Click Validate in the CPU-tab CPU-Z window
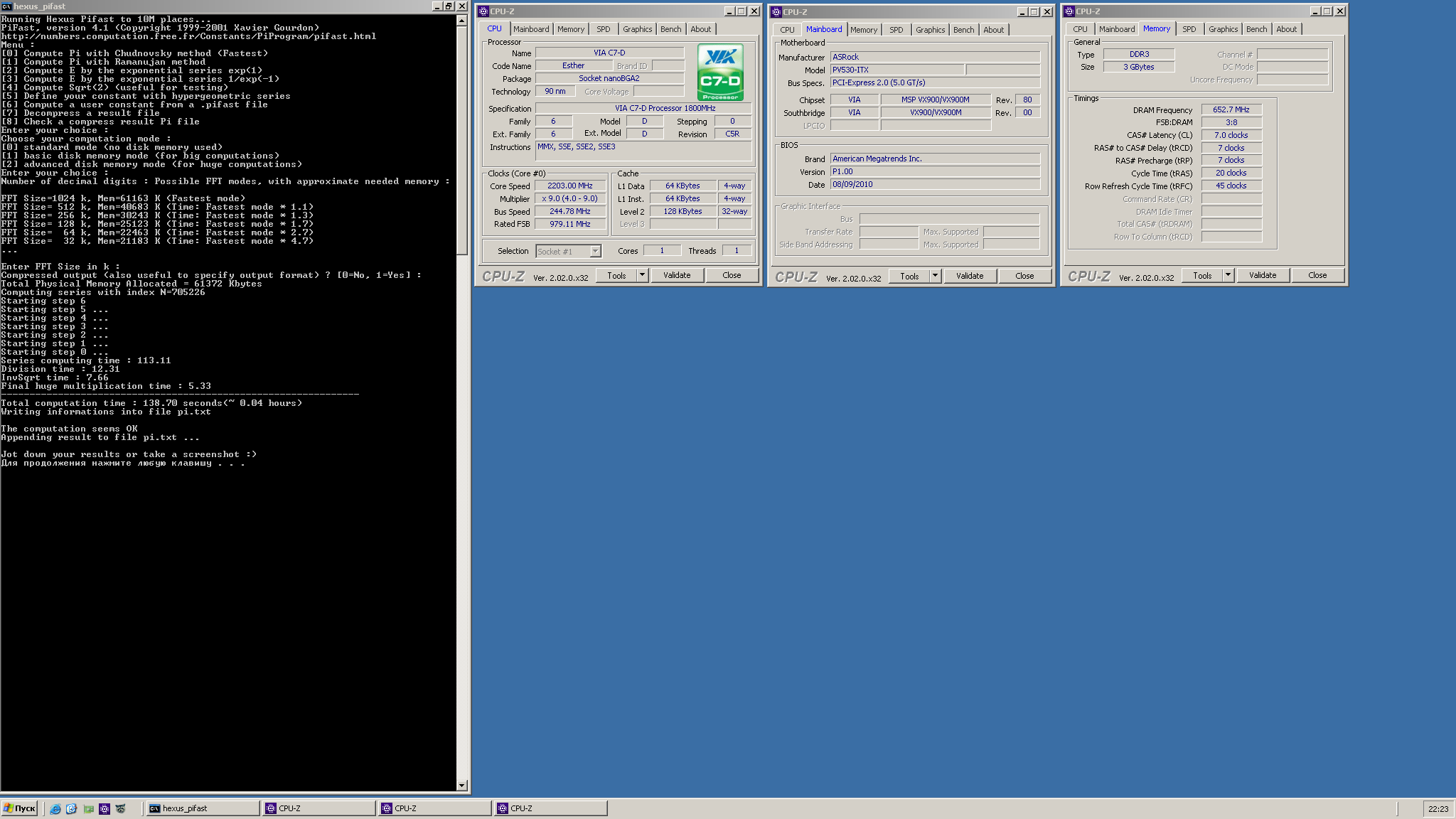 (677, 275)
